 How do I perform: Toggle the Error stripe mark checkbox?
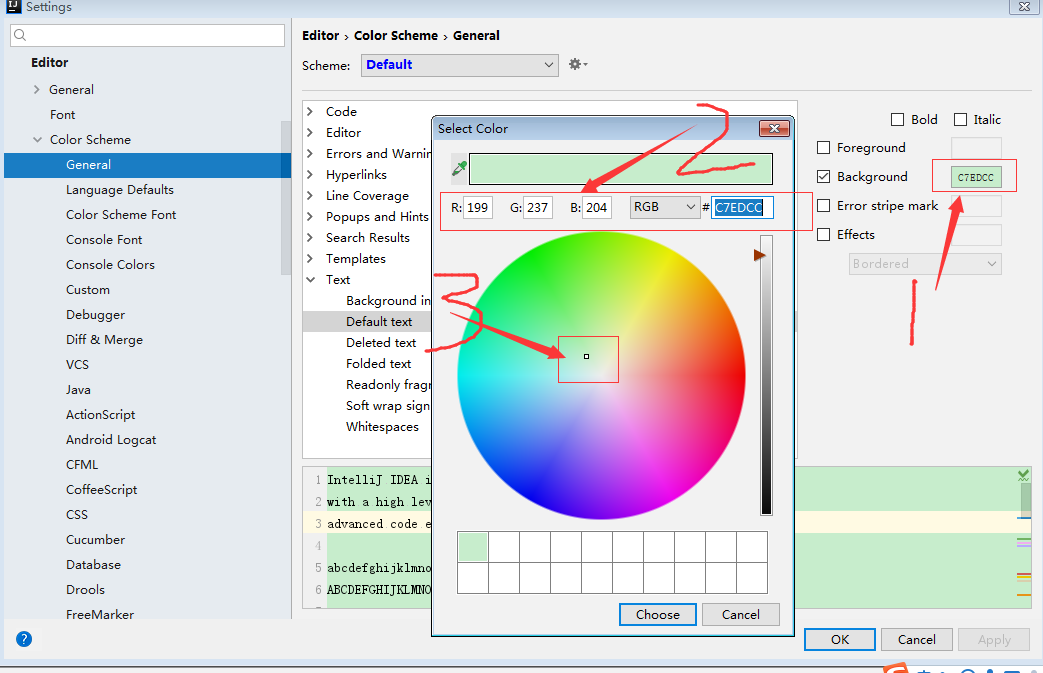(823, 205)
